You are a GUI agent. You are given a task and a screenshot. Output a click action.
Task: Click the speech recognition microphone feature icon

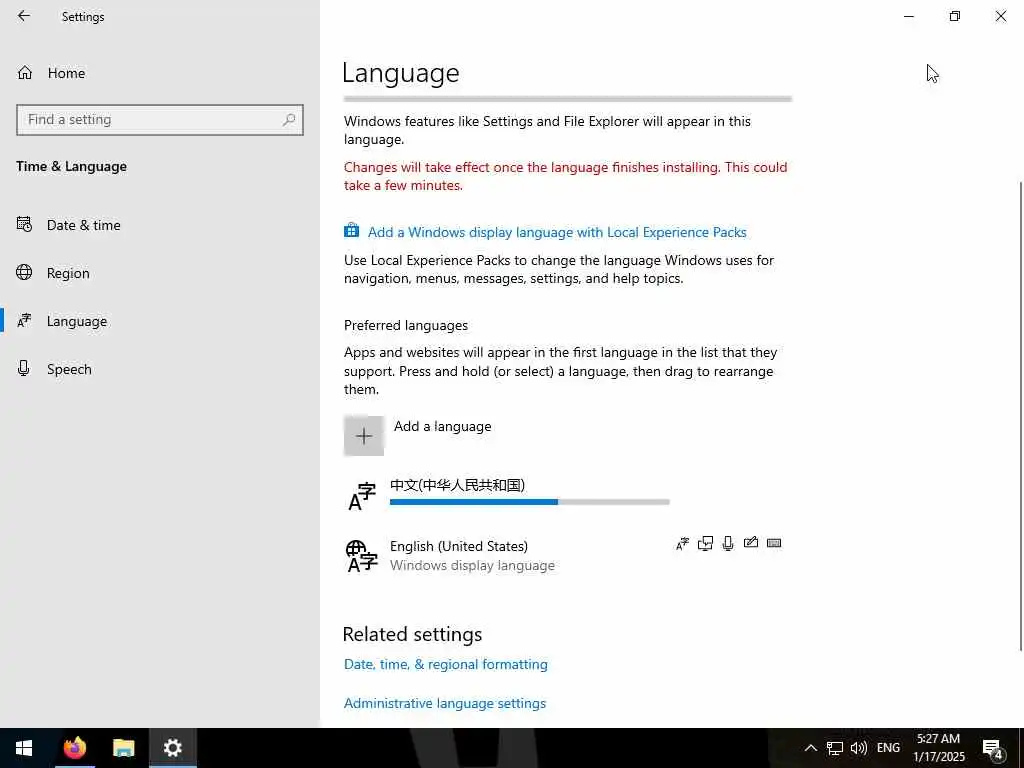point(728,543)
